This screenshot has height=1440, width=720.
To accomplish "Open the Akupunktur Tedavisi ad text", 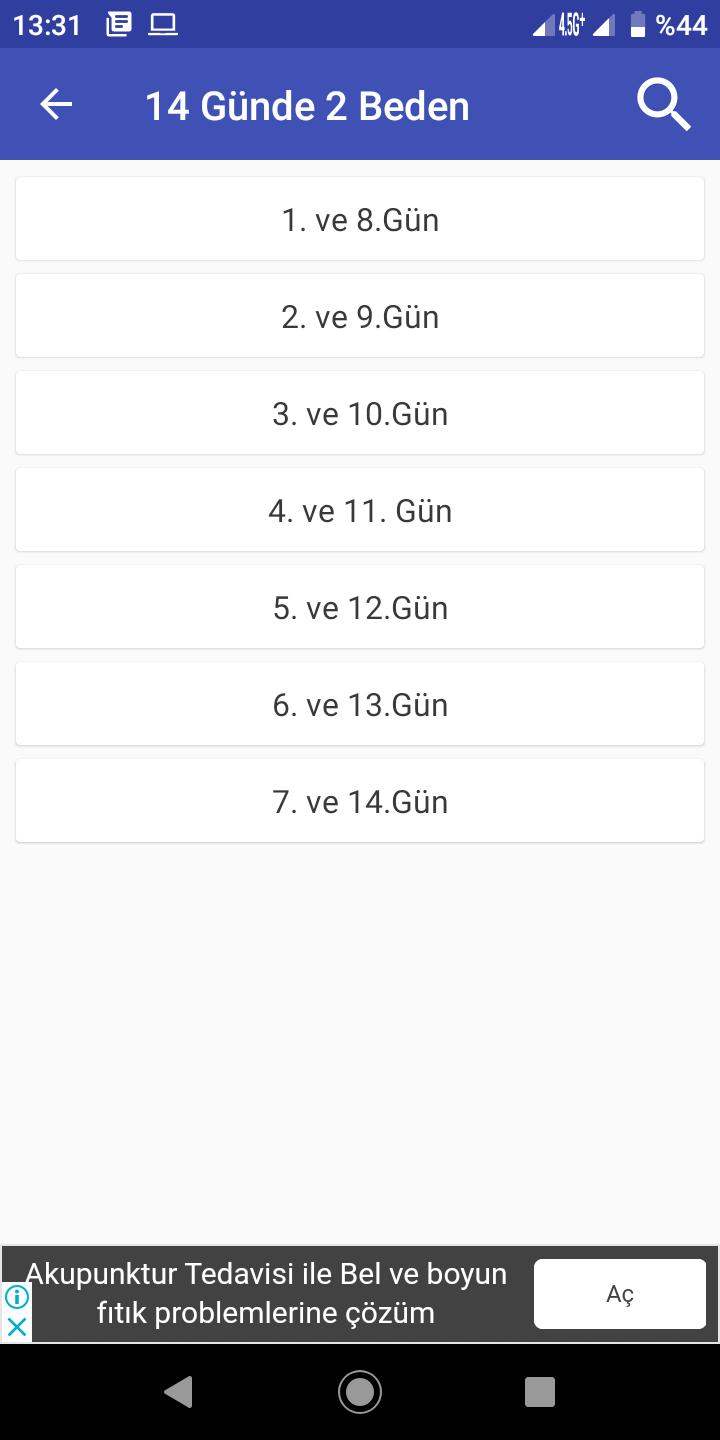I will click(266, 1293).
